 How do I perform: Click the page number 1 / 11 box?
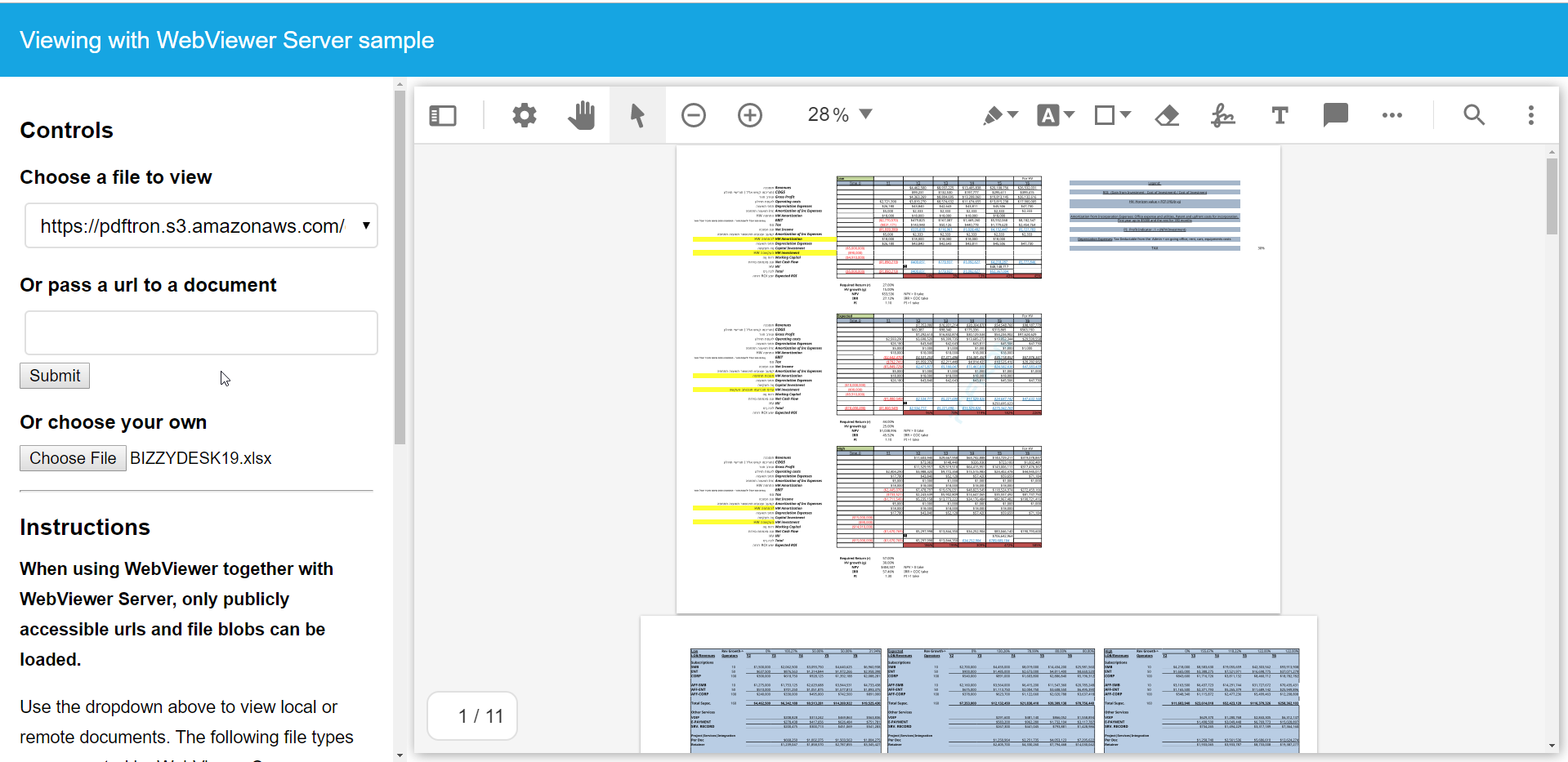(x=472, y=716)
